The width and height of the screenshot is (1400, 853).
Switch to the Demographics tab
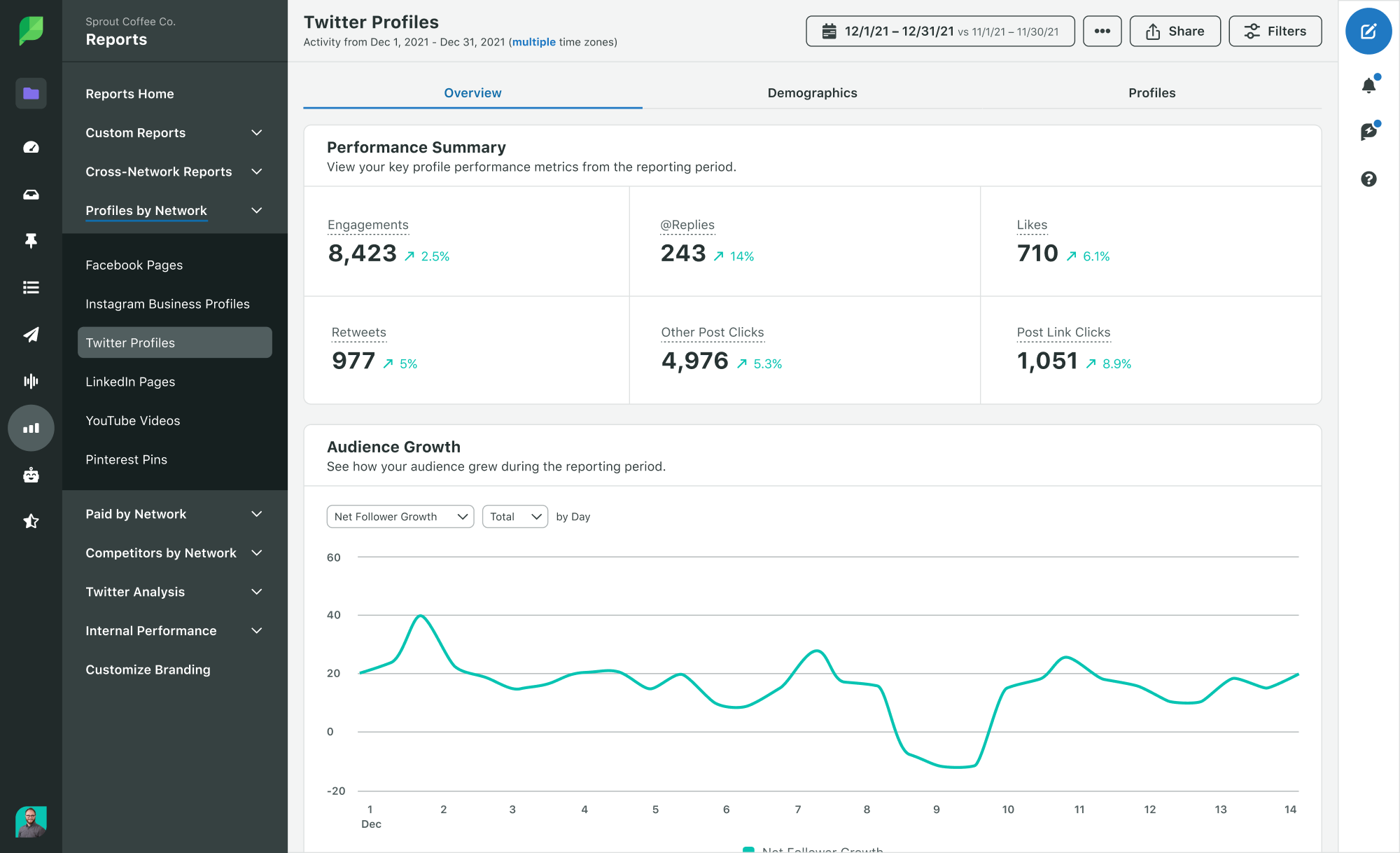[813, 93]
